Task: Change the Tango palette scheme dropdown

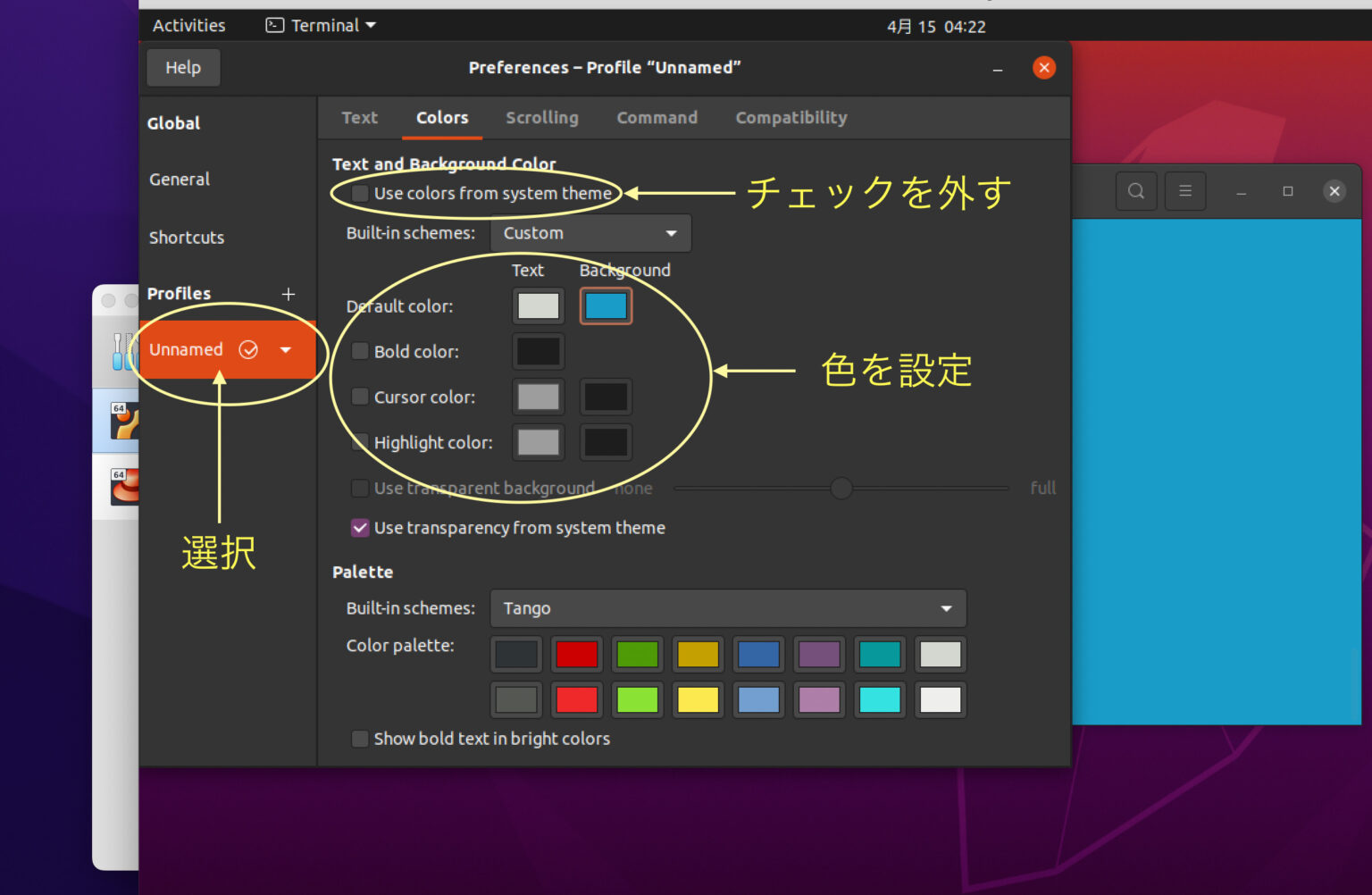Action: (727, 608)
